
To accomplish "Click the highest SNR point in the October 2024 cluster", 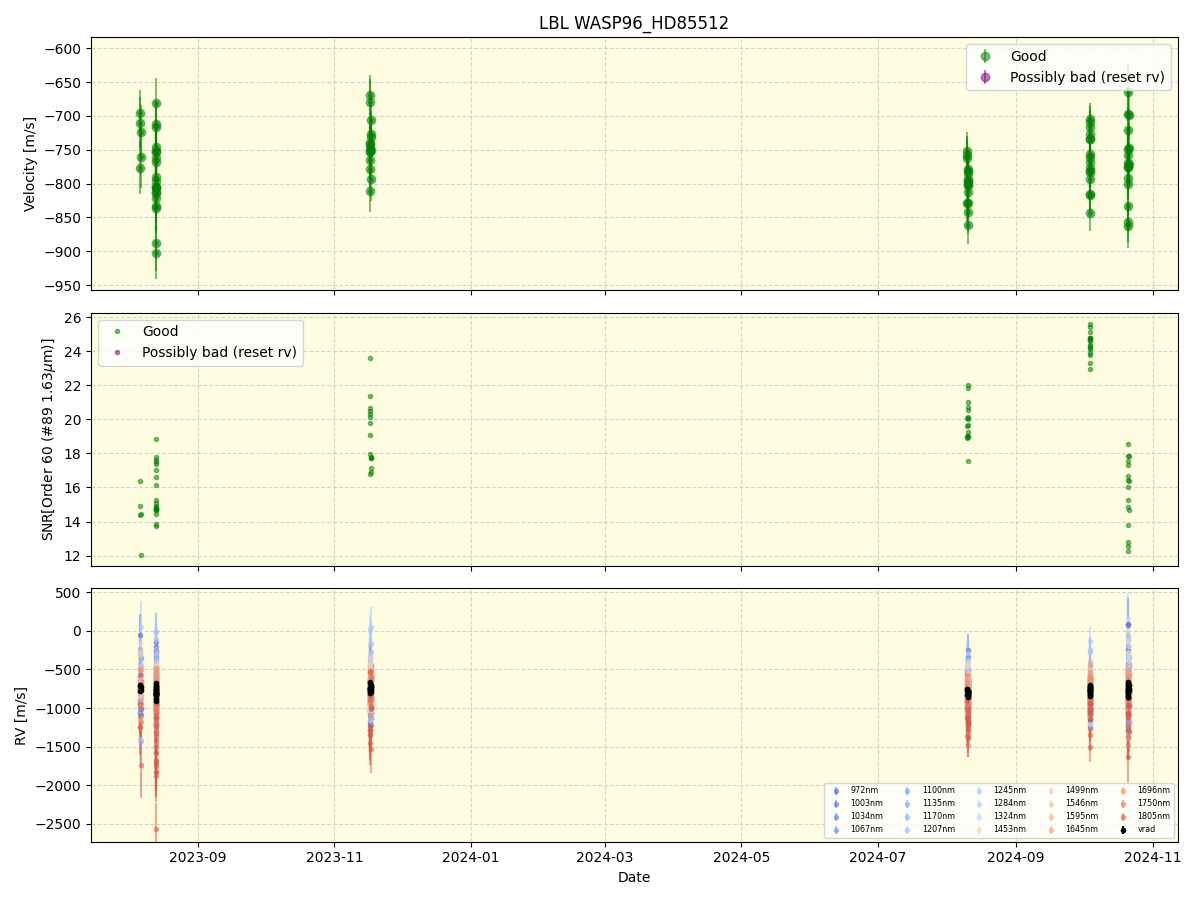I will (x=1090, y=324).
